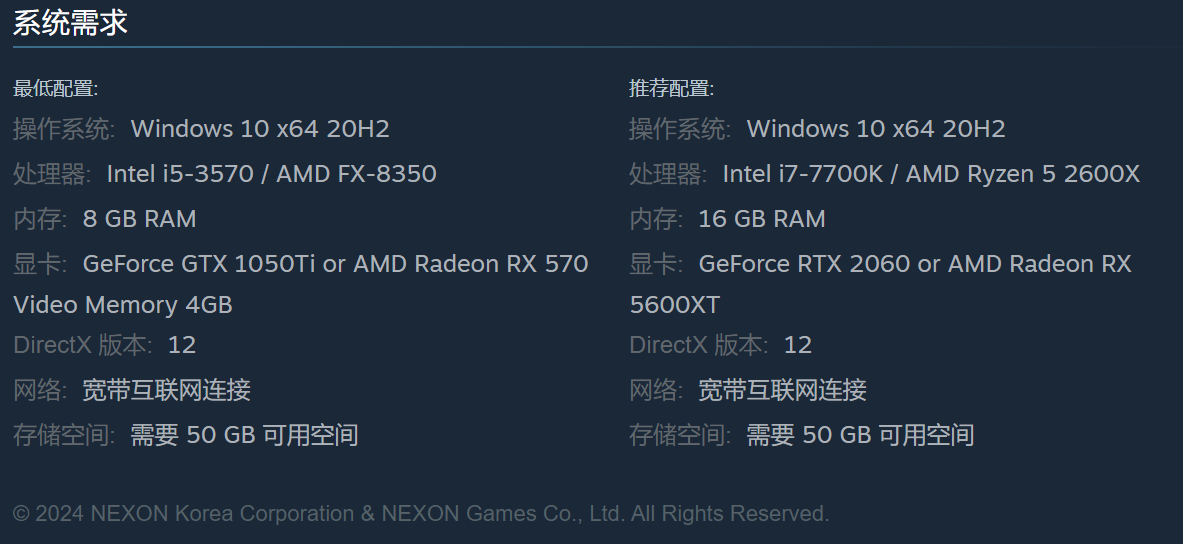Click 宽带互联网连接 under 推荐配置
The width and height of the screenshot is (1183, 544).
tap(782, 390)
